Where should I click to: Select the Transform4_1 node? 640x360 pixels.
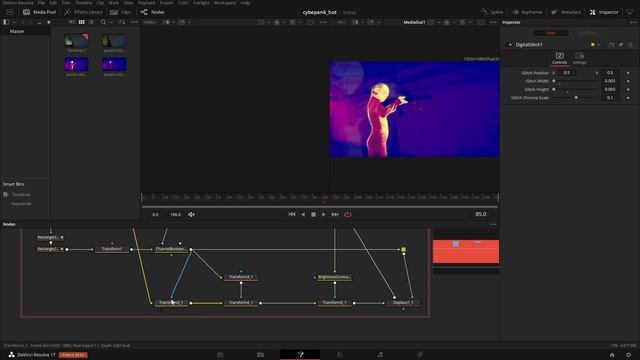point(241,303)
